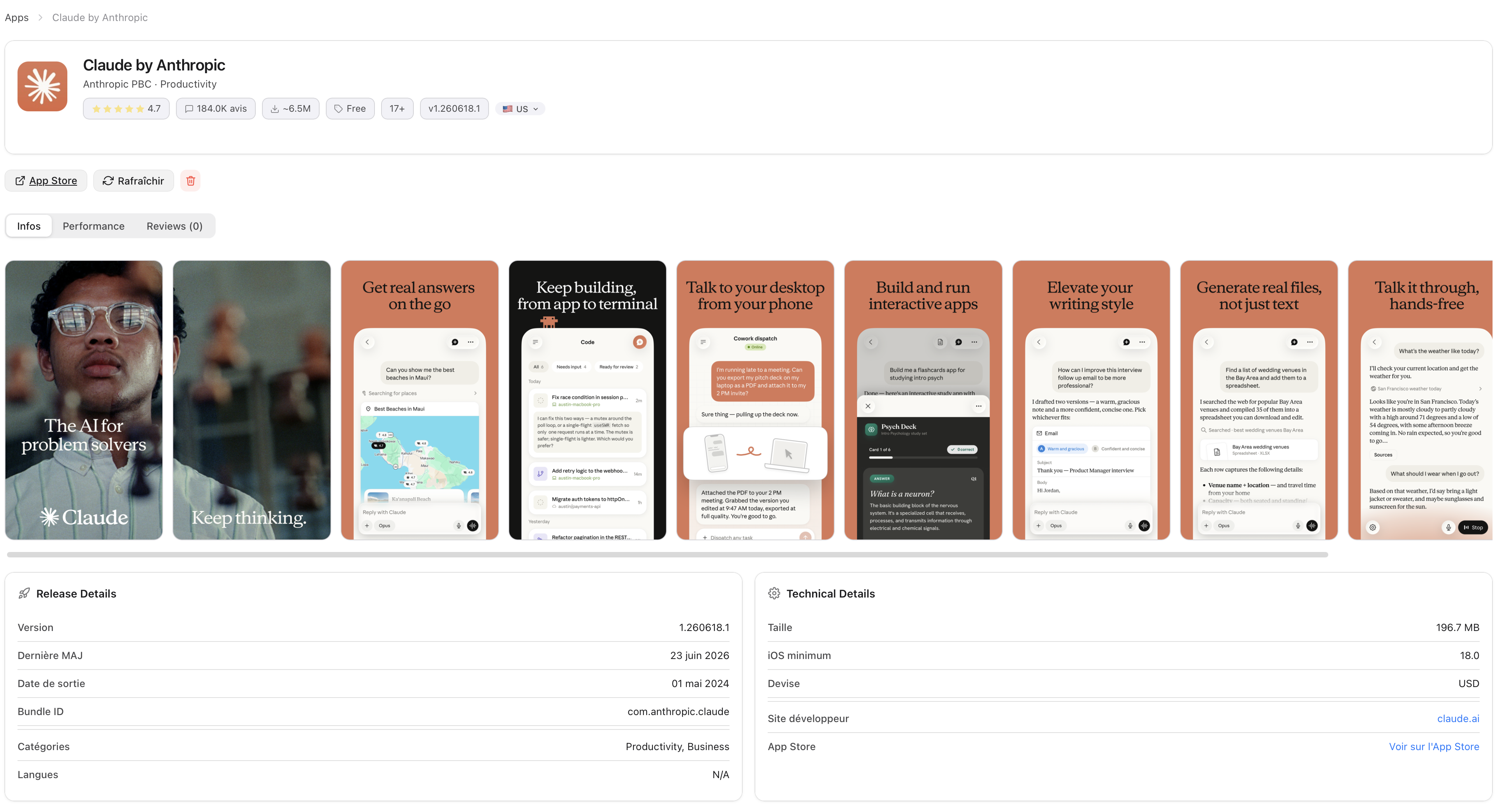Click the 'Taille' label
Viewport: 1505px width, 812px height.
779,627
